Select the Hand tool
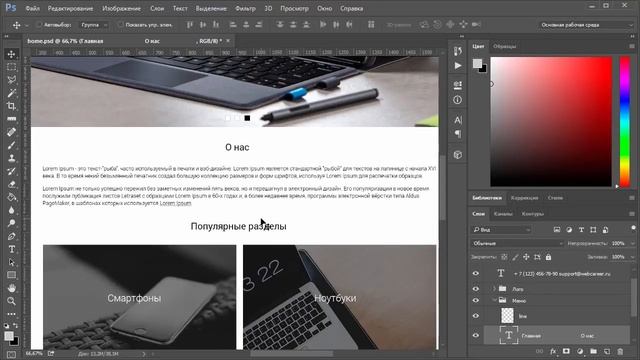Screen dimensions: 640x360 (11, 288)
